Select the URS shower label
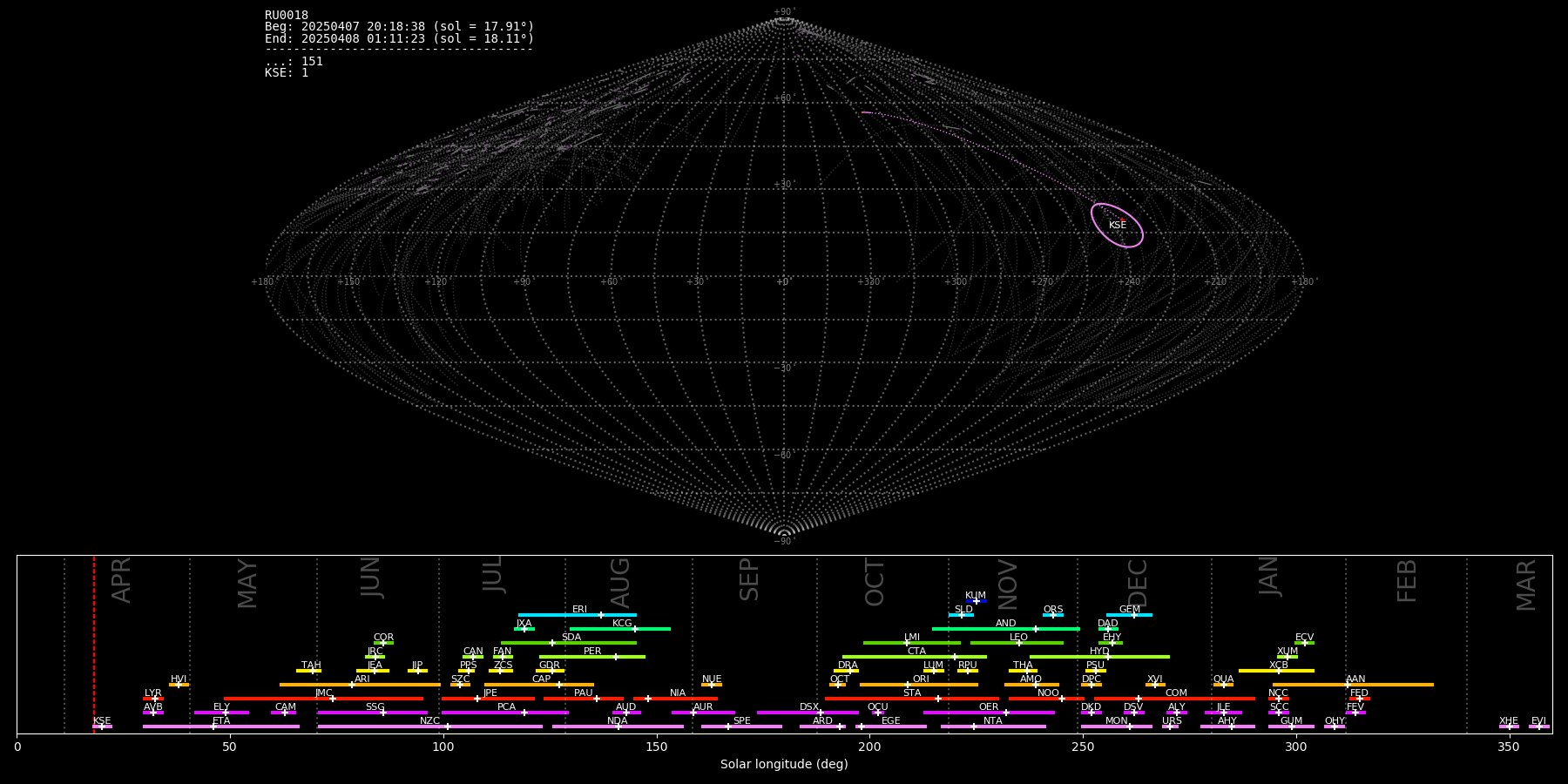The image size is (1568, 784). (1173, 721)
